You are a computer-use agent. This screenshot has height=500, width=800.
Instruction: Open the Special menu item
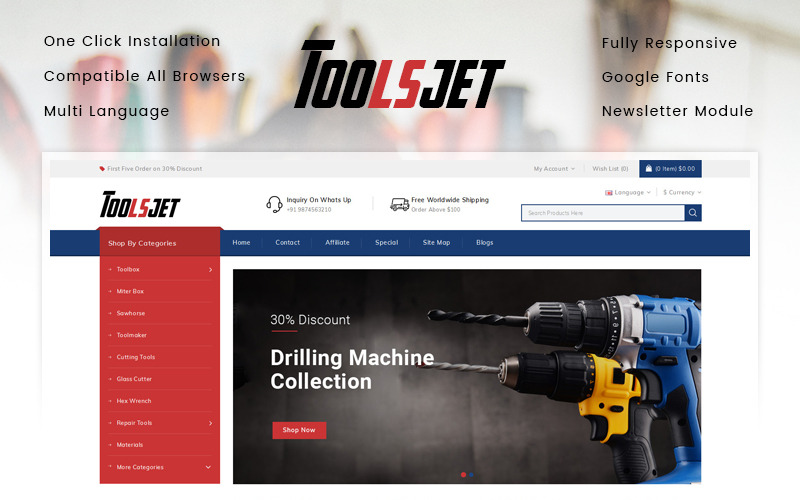click(387, 243)
